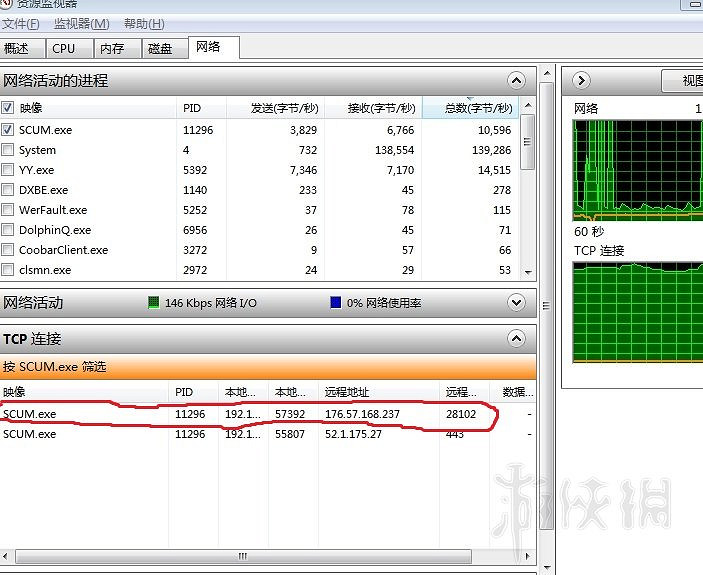Click the 网络 throughput graph
The width and height of the screenshot is (703, 575).
pyautogui.click(x=638, y=170)
